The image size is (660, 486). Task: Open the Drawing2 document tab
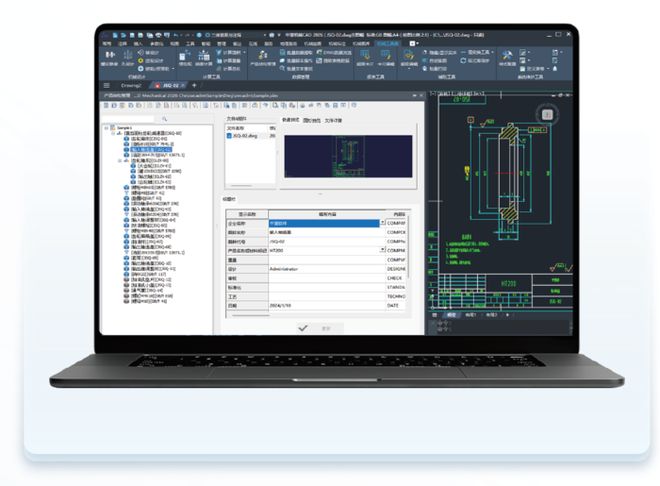click(x=129, y=86)
